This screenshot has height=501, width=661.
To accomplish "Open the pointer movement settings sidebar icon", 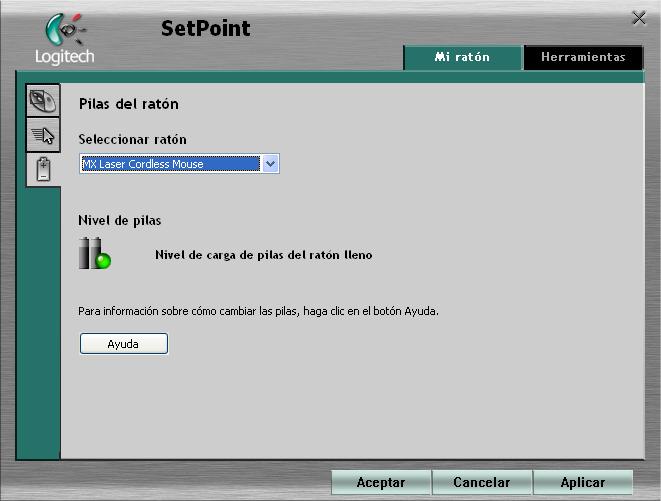I will [43, 135].
